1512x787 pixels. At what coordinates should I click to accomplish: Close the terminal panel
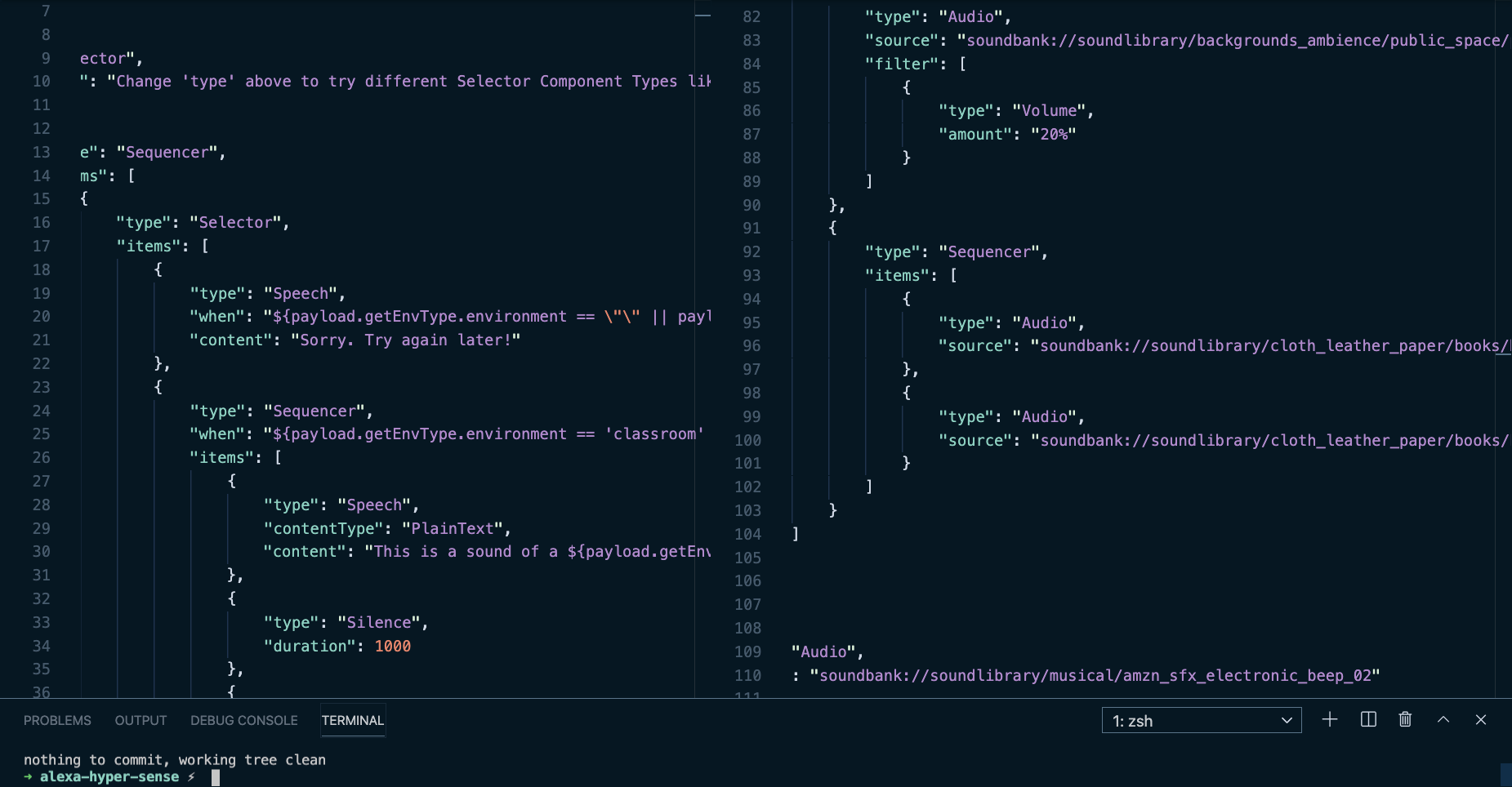pos(1481,719)
